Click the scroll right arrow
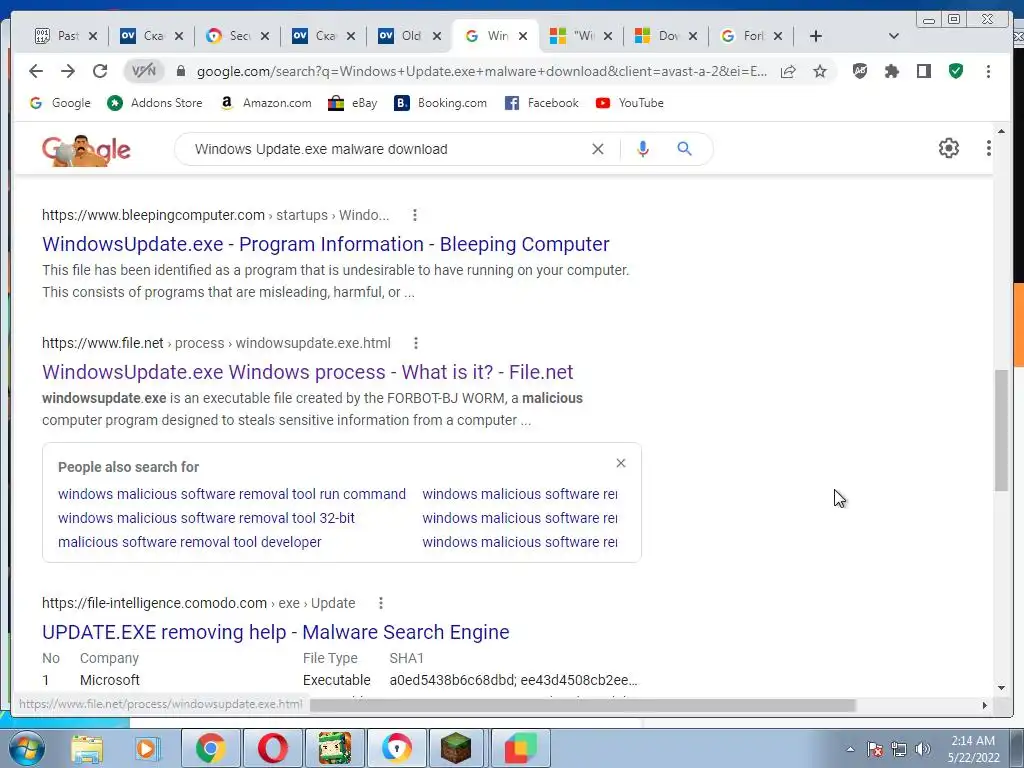1024x768 pixels. click(985, 705)
